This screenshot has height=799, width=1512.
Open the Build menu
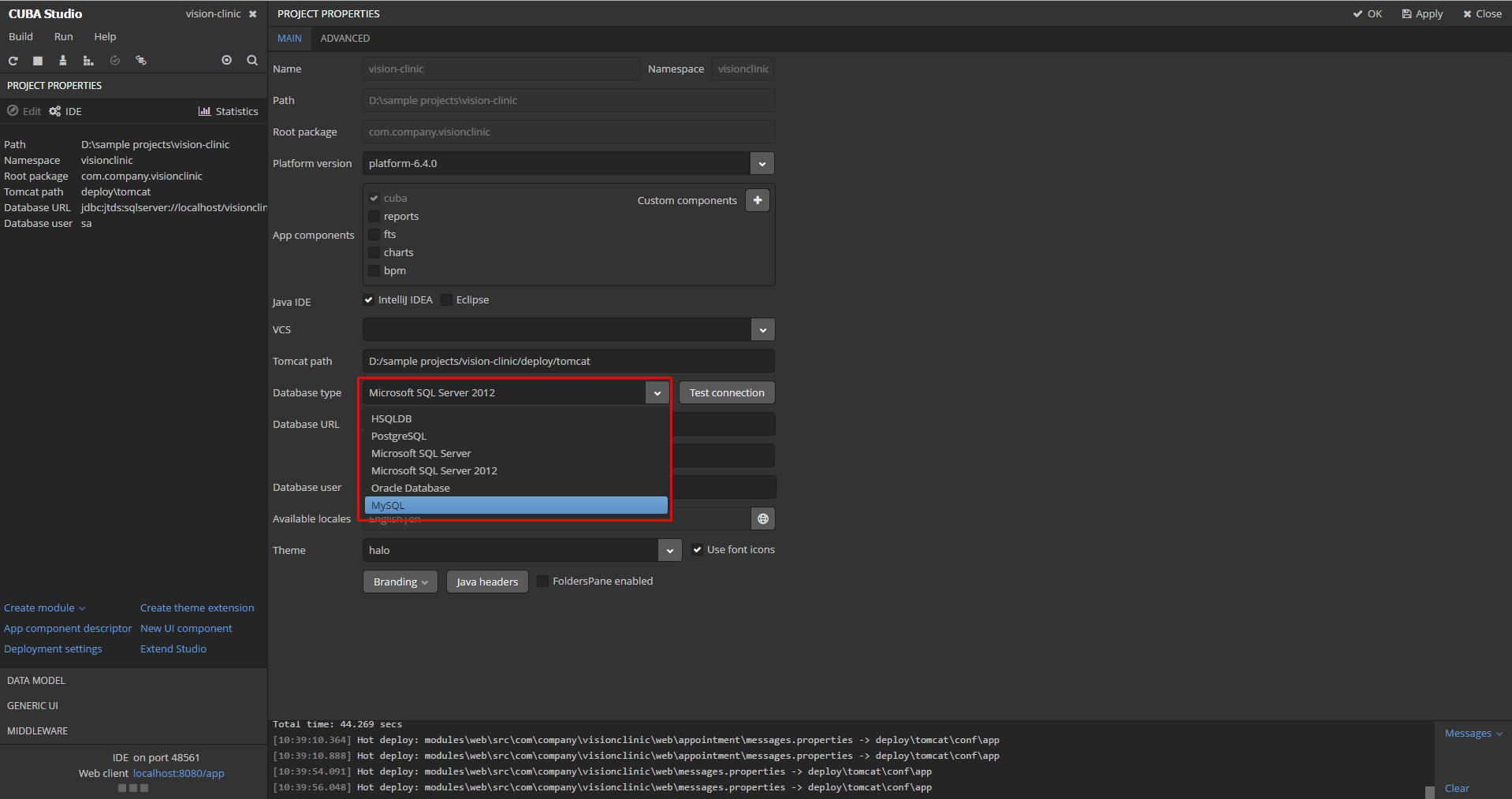21,37
